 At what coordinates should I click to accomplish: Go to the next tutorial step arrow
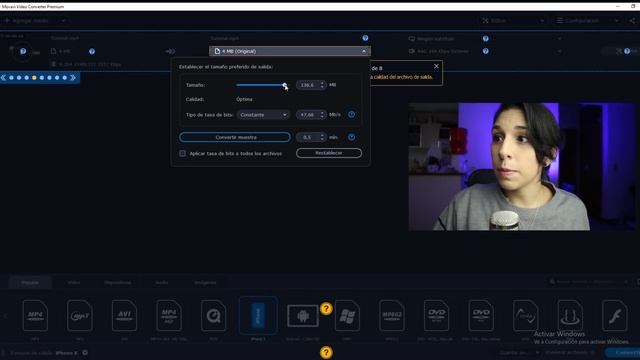click(x=73, y=78)
